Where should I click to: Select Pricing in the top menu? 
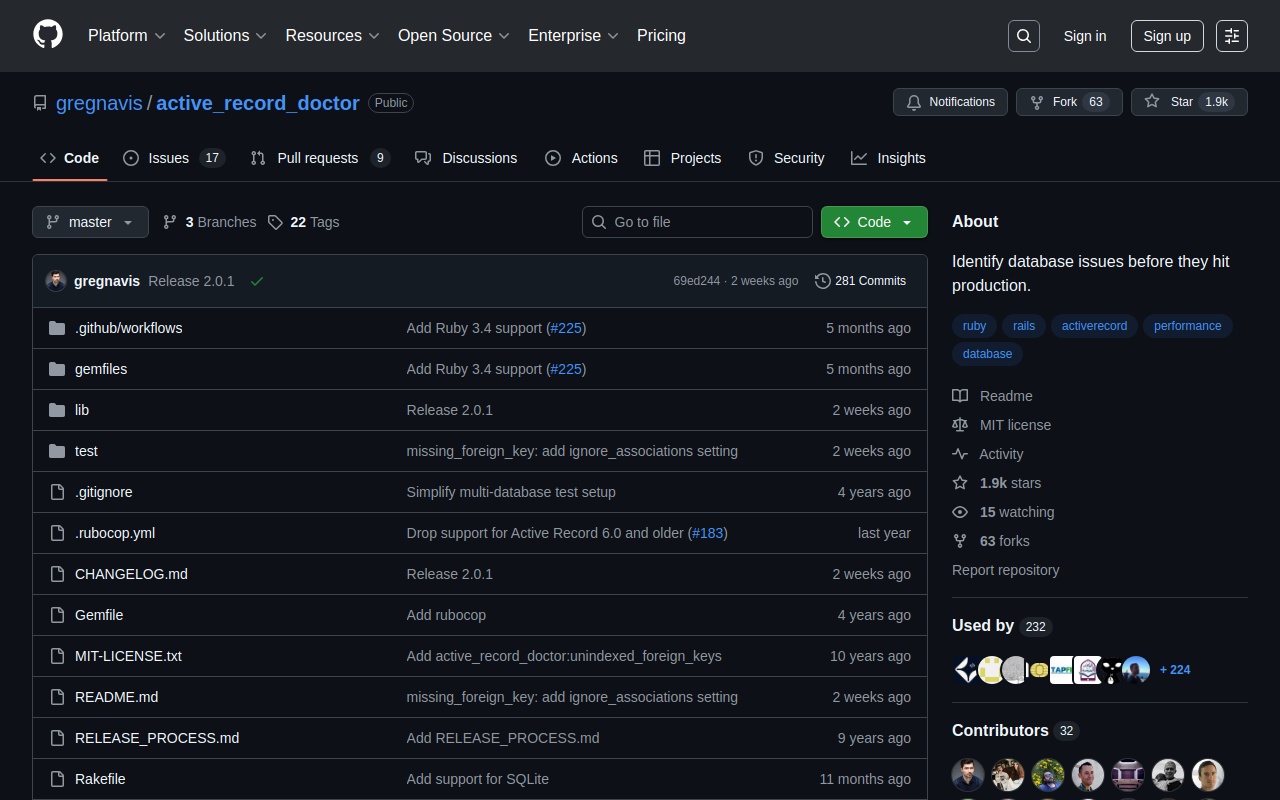tap(661, 35)
